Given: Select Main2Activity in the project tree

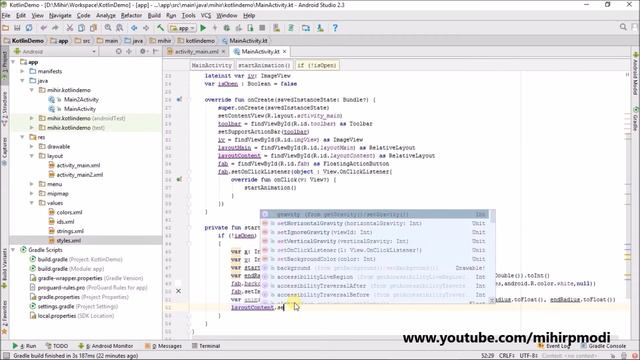Looking at the screenshot, I should pyautogui.click(x=81, y=100).
